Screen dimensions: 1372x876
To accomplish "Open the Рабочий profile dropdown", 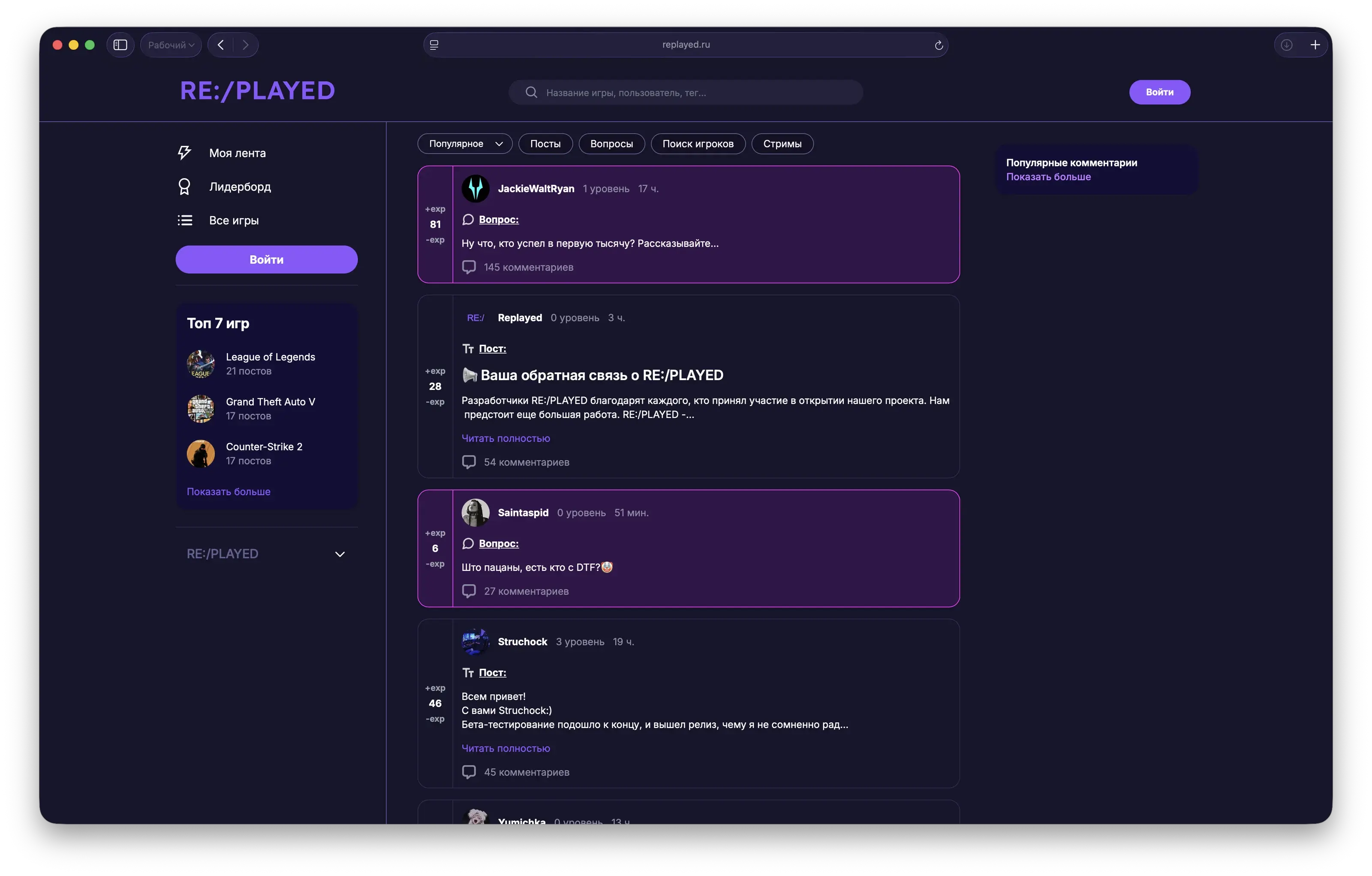I will click(x=170, y=45).
